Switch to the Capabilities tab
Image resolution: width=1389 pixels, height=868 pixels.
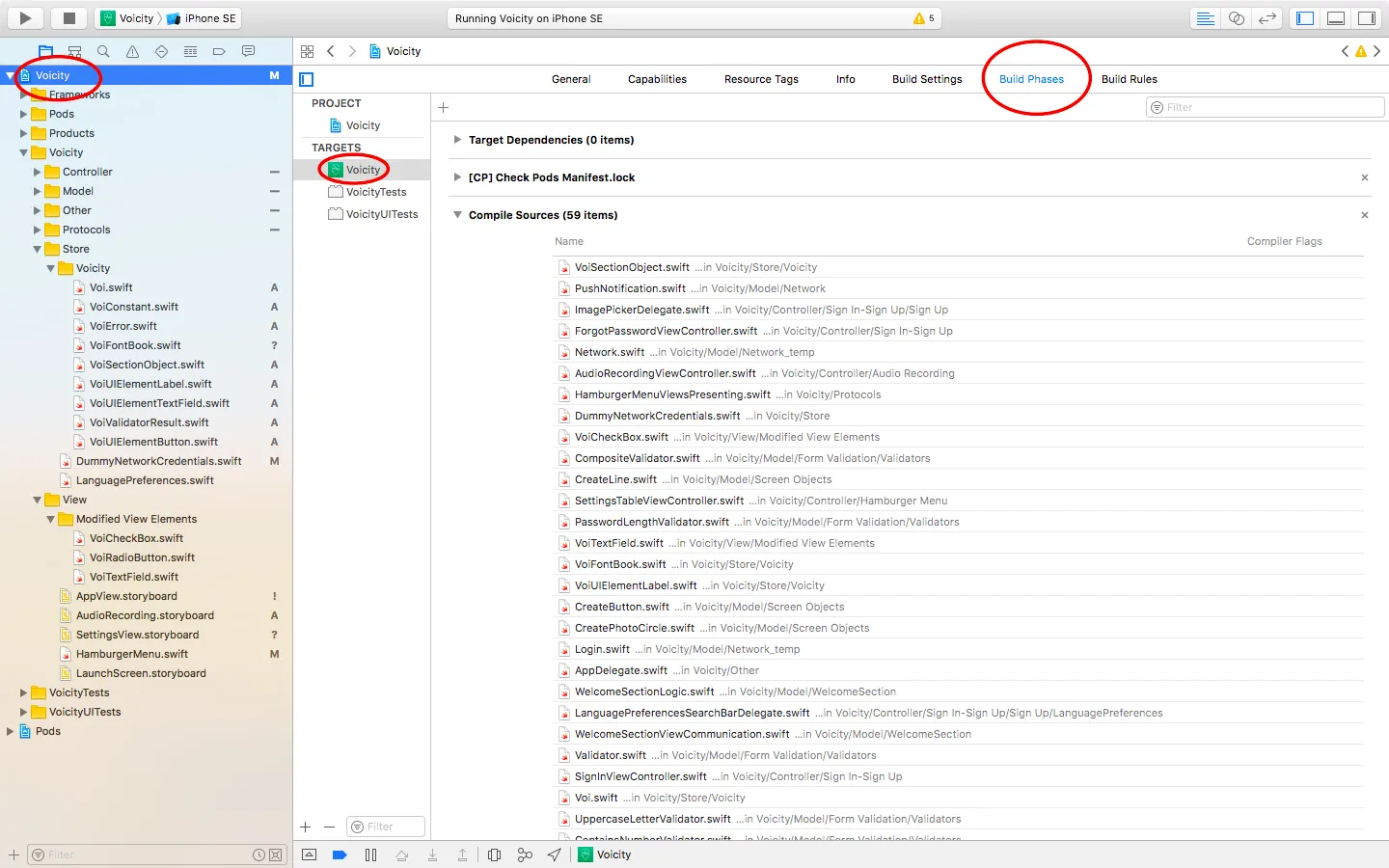pyautogui.click(x=657, y=79)
